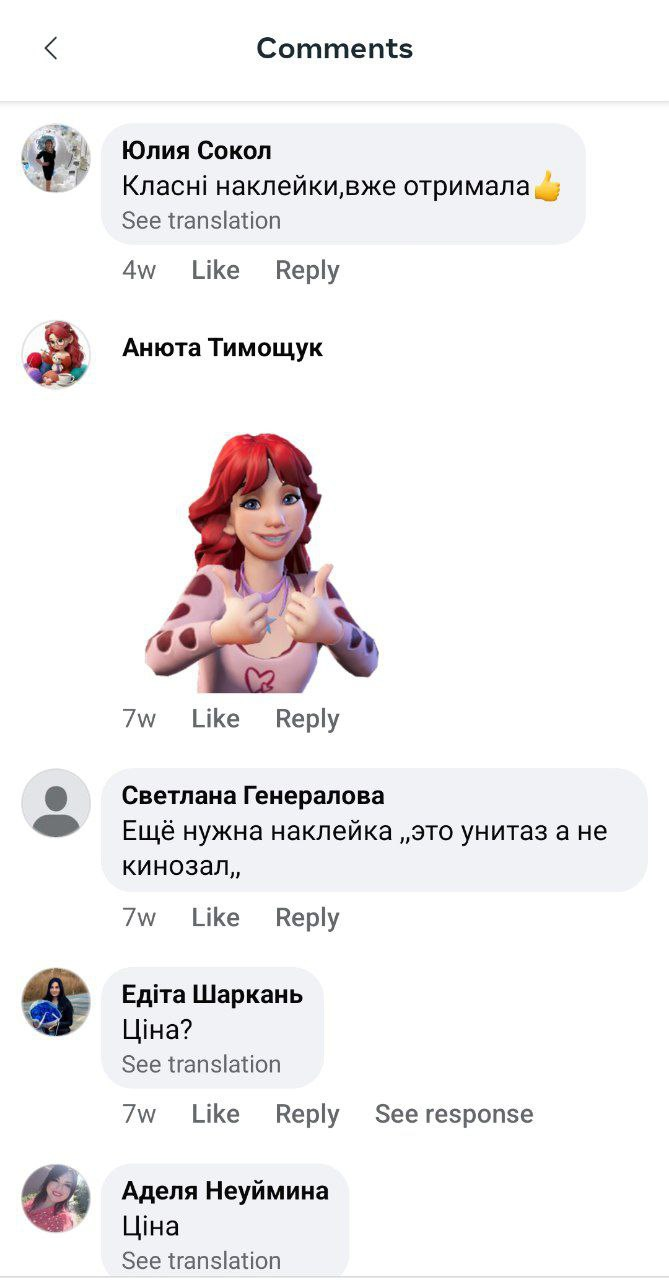
Task: Reply to Анюта Тимощук's sticker comment
Action: (307, 718)
